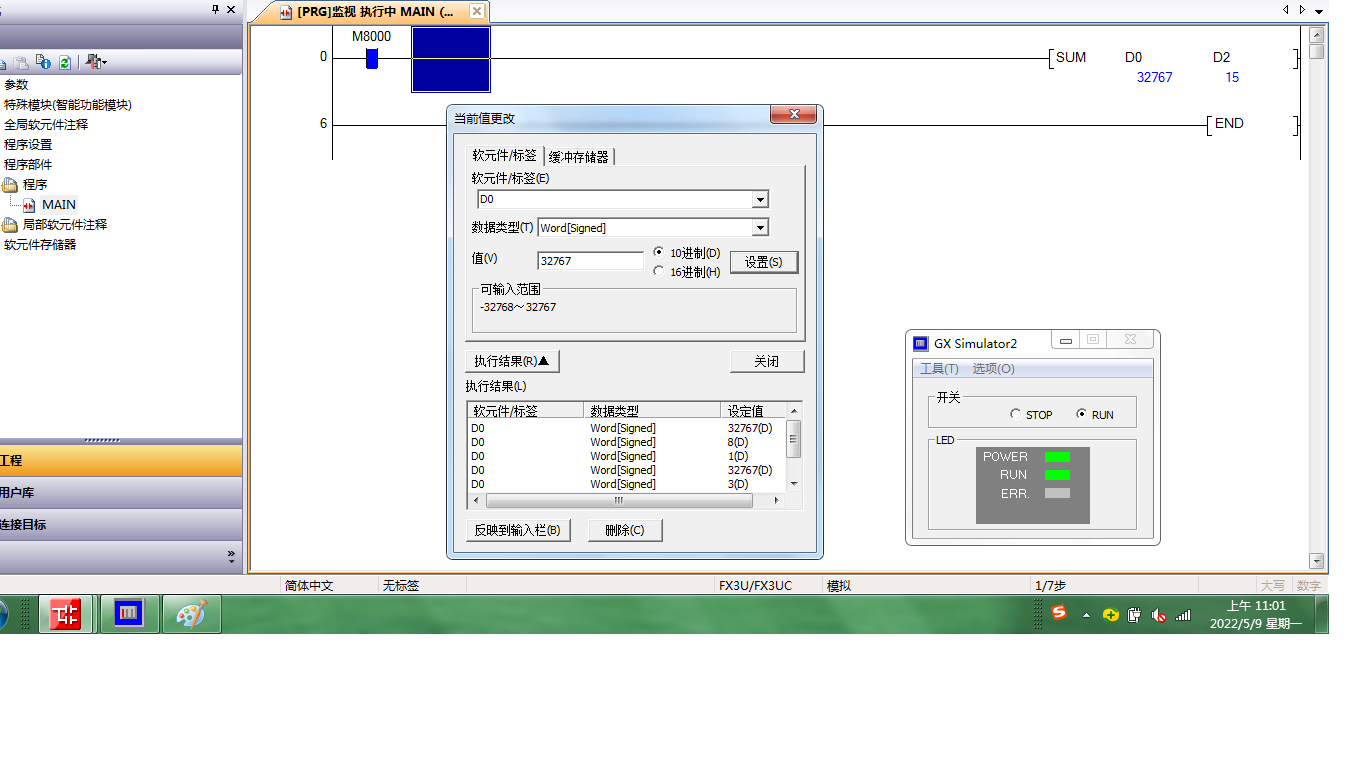The width and height of the screenshot is (1366, 768).
Task: Select the 10进制(D) decimal radio button
Action: coord(658,253)
